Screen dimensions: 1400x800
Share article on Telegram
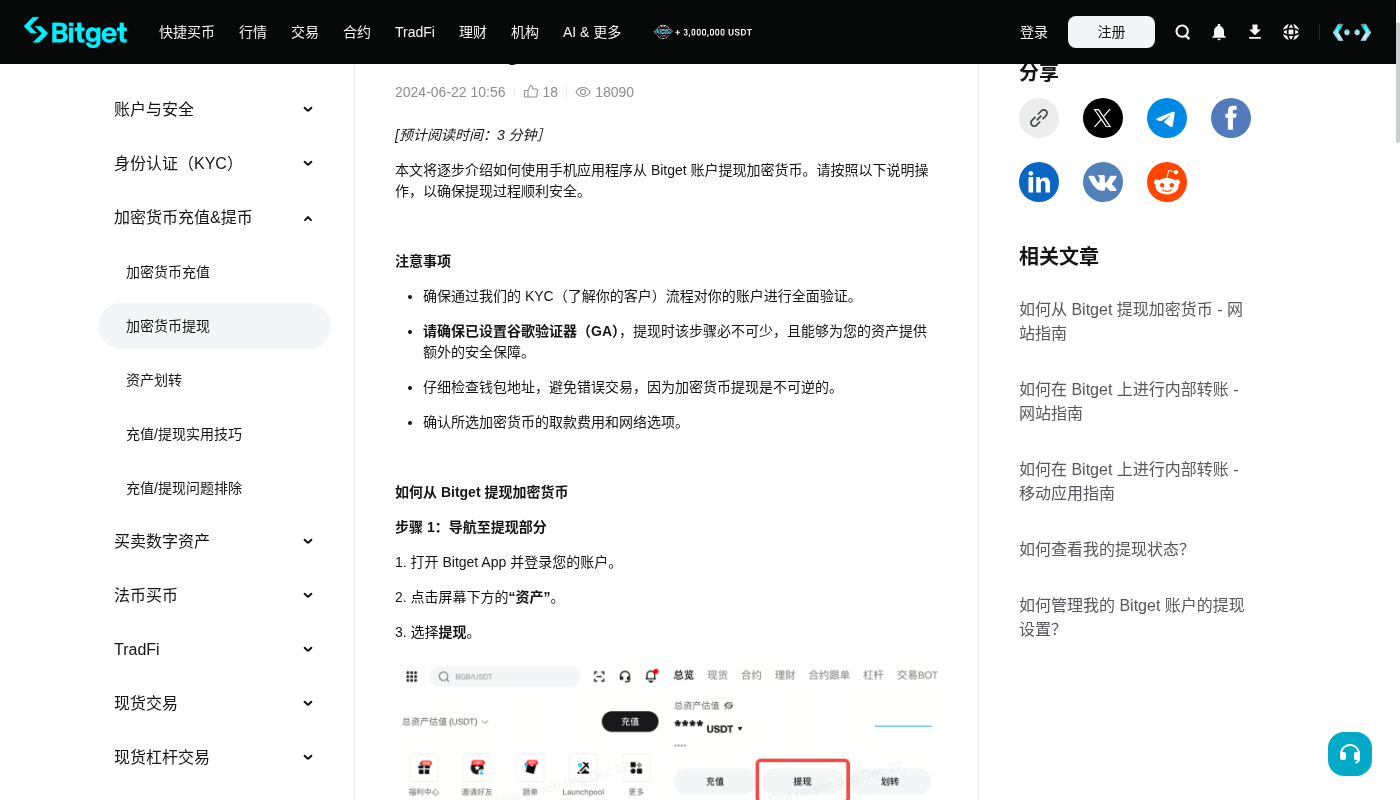[1167, 118]
